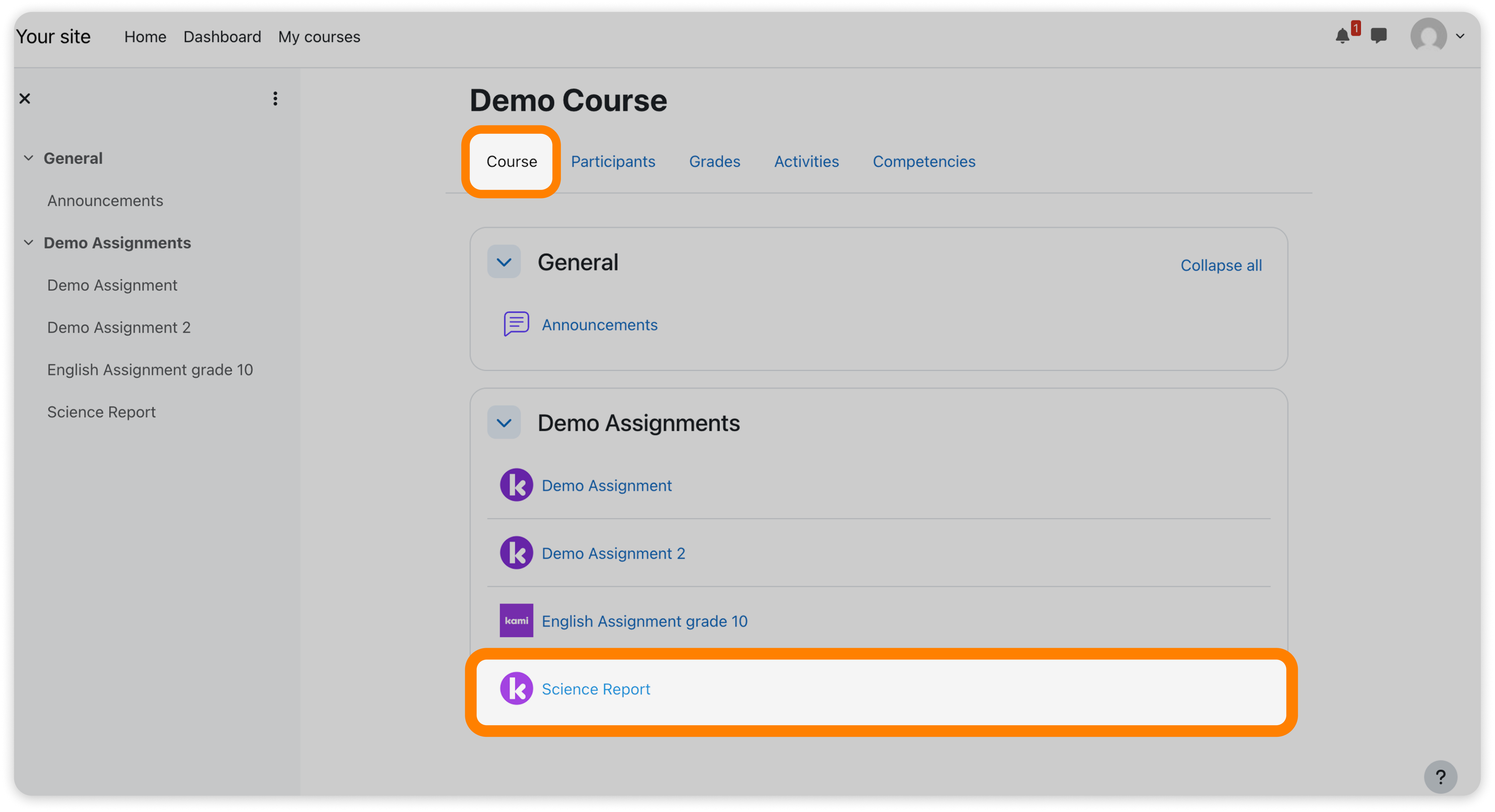Switch to the Grades tab
The width and height of the screenshot is (1495, 812).
[714, 161]
